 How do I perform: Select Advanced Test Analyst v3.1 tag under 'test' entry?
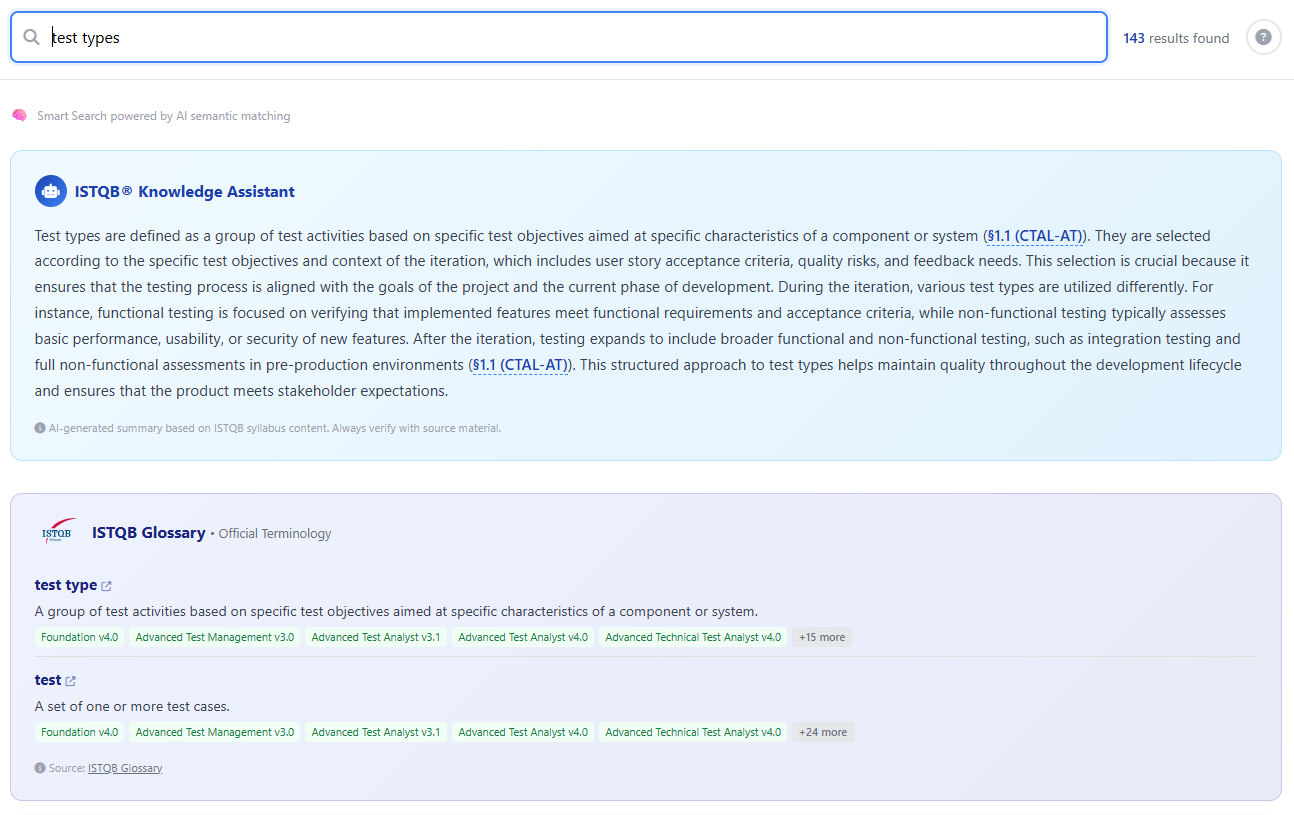376,732
